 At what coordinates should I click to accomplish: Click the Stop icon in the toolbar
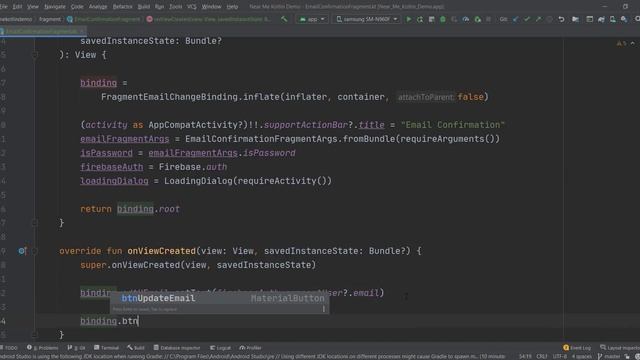coord(489,19)
